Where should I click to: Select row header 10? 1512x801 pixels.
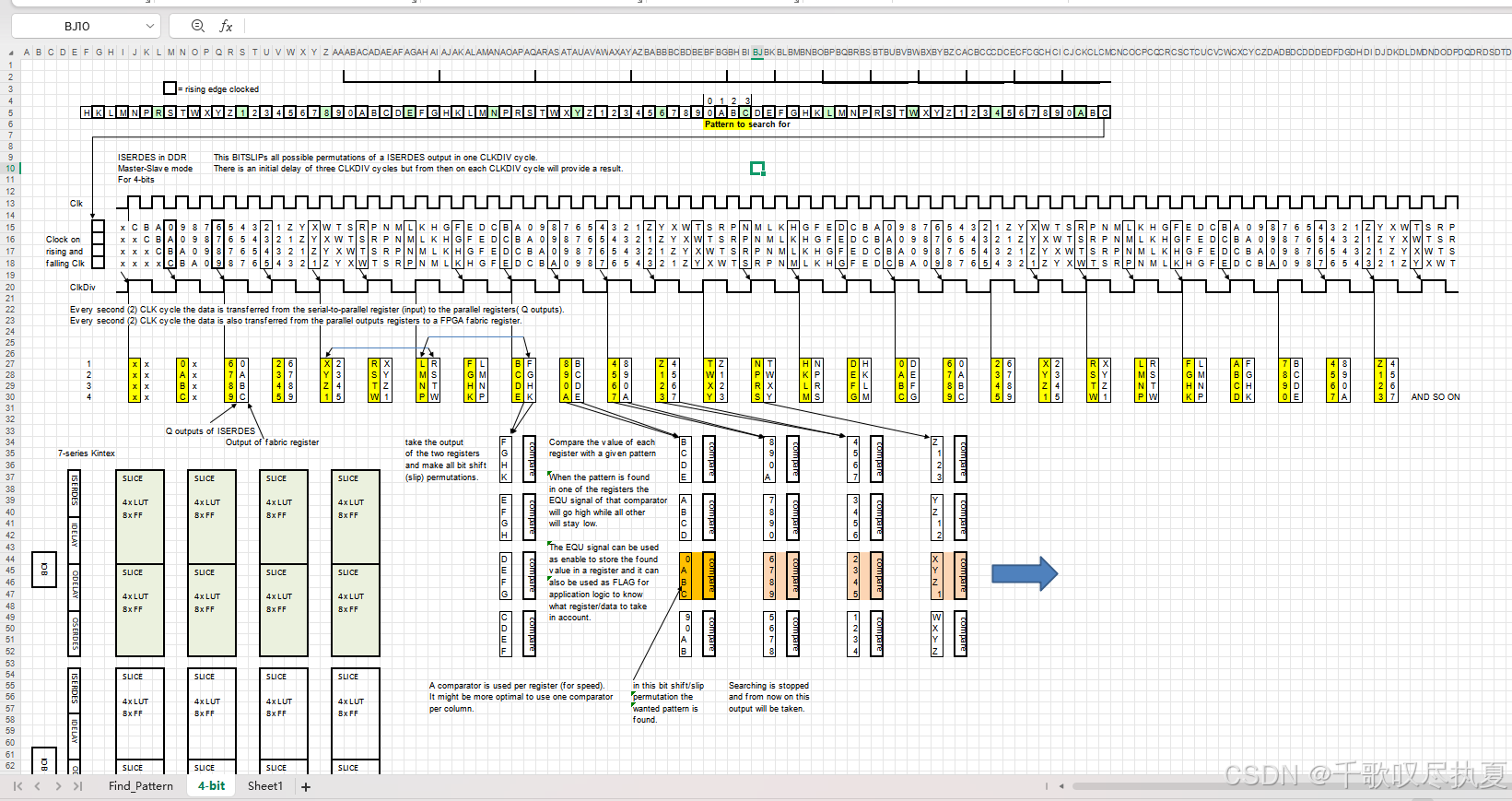click(x=10, y=169)
